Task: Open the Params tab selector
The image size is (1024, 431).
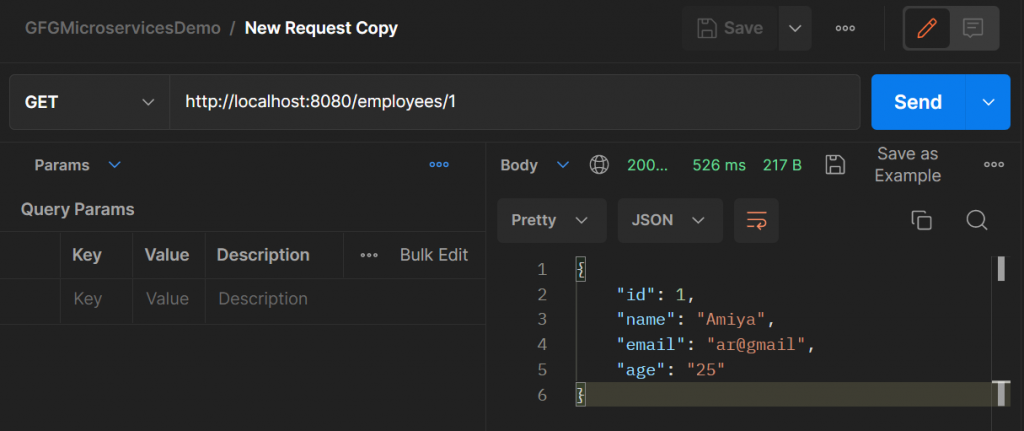Action: [77, 165]
